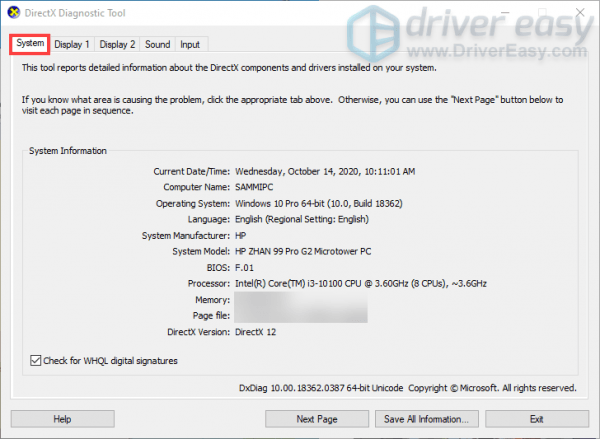Screen dimensions: 600x439
Task: Toggle Check for WHQL digital signatures checkbox
Action: pos(36,361)
